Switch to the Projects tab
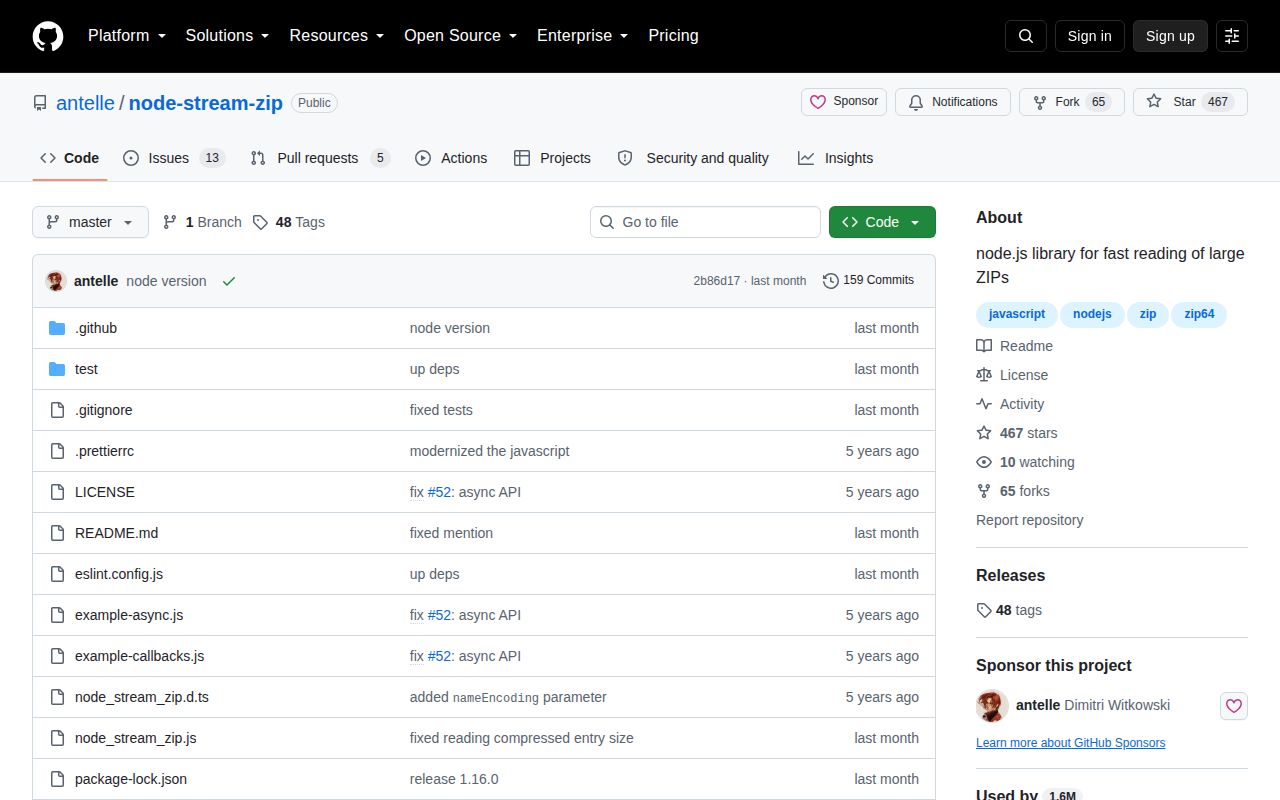The height and width of the screenshot is (800, 1280). coord(552,158)
